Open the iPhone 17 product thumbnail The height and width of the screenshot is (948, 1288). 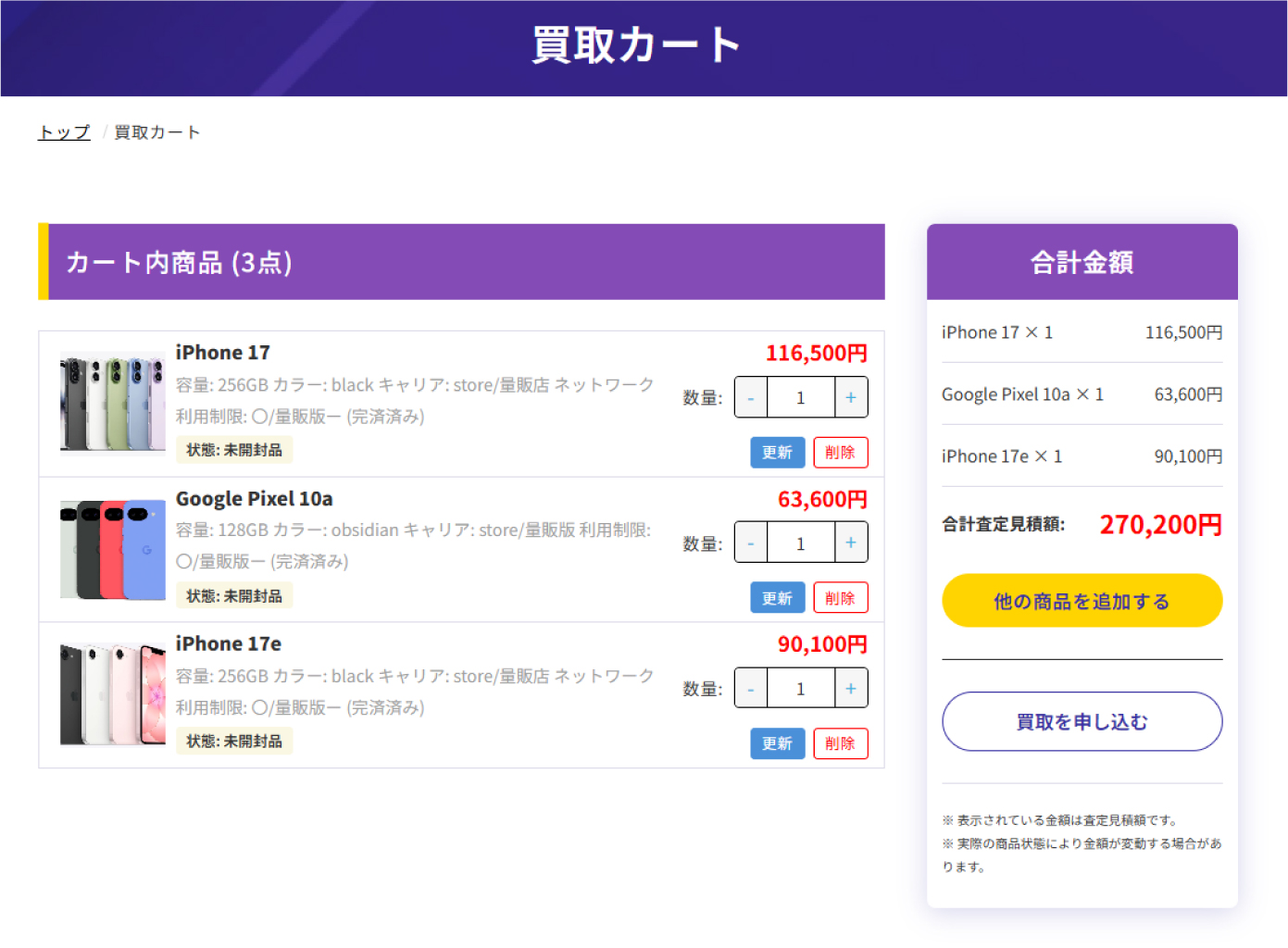[x=113, y=404]
